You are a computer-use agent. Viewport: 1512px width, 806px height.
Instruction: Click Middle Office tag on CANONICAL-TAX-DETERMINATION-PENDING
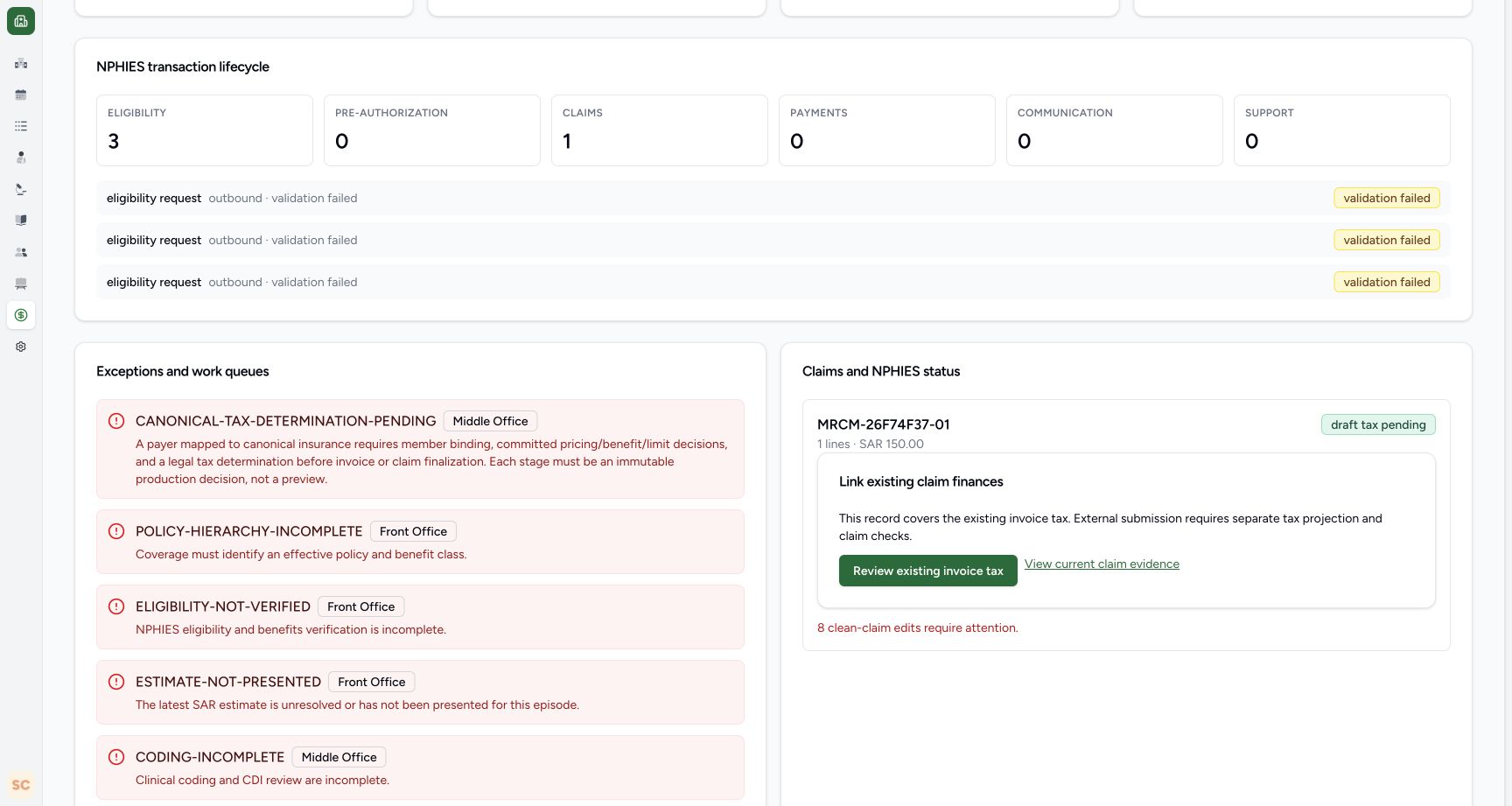pyautogui.click(x=490, y=421)
